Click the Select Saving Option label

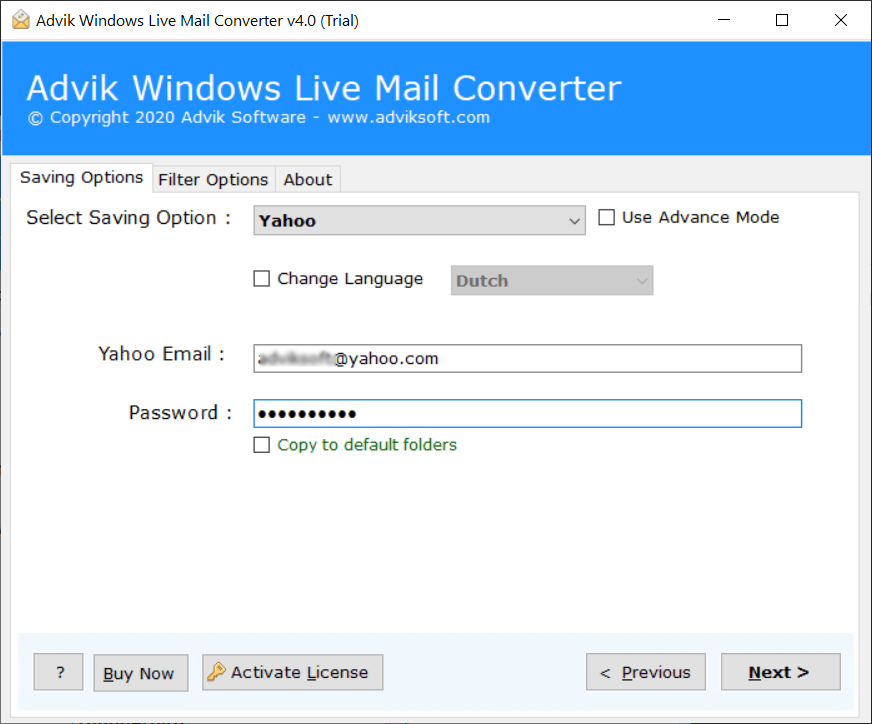[128, 217]
